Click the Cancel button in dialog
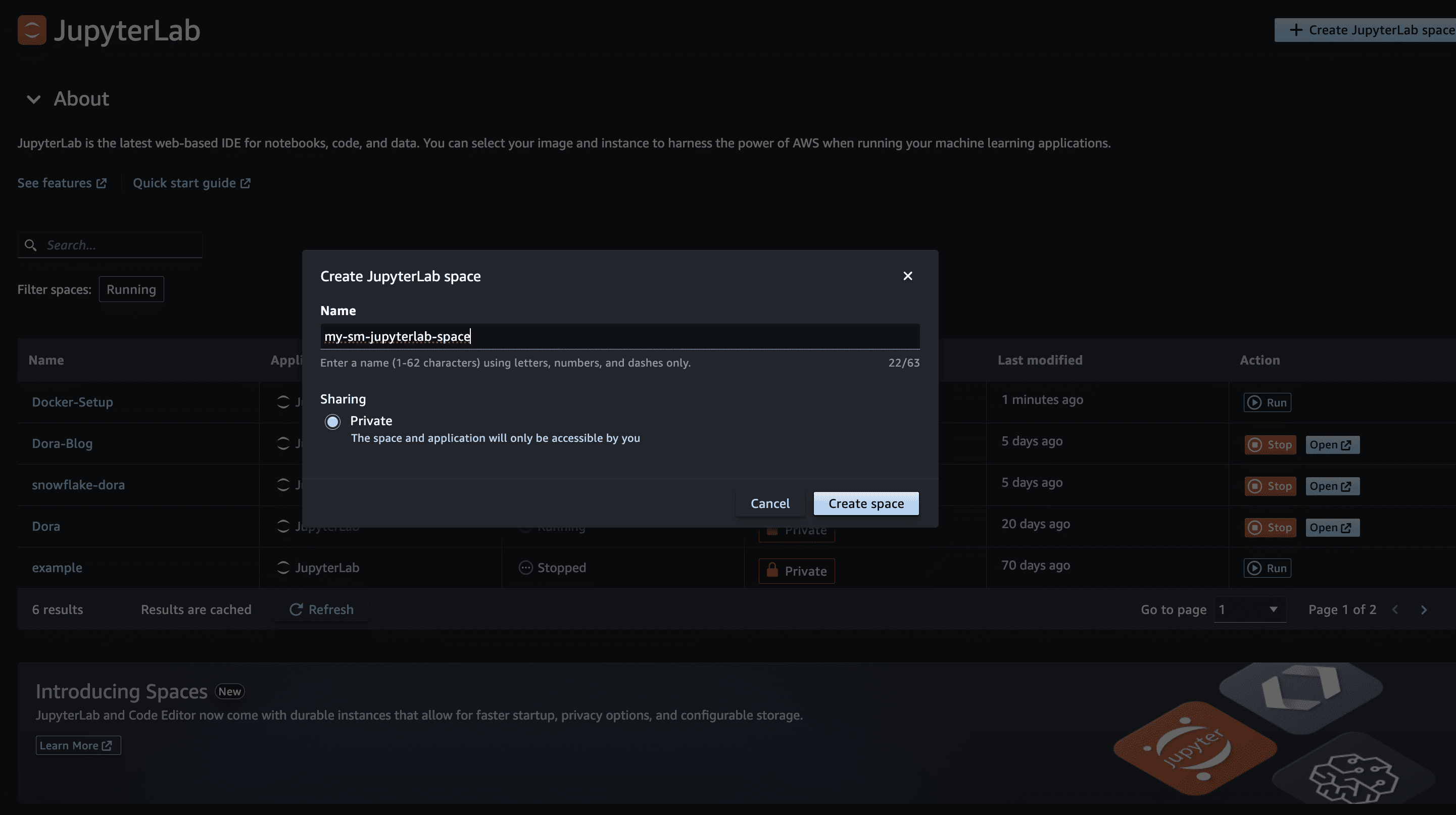The image size is (1456, 815). click(x=770, y=503)
